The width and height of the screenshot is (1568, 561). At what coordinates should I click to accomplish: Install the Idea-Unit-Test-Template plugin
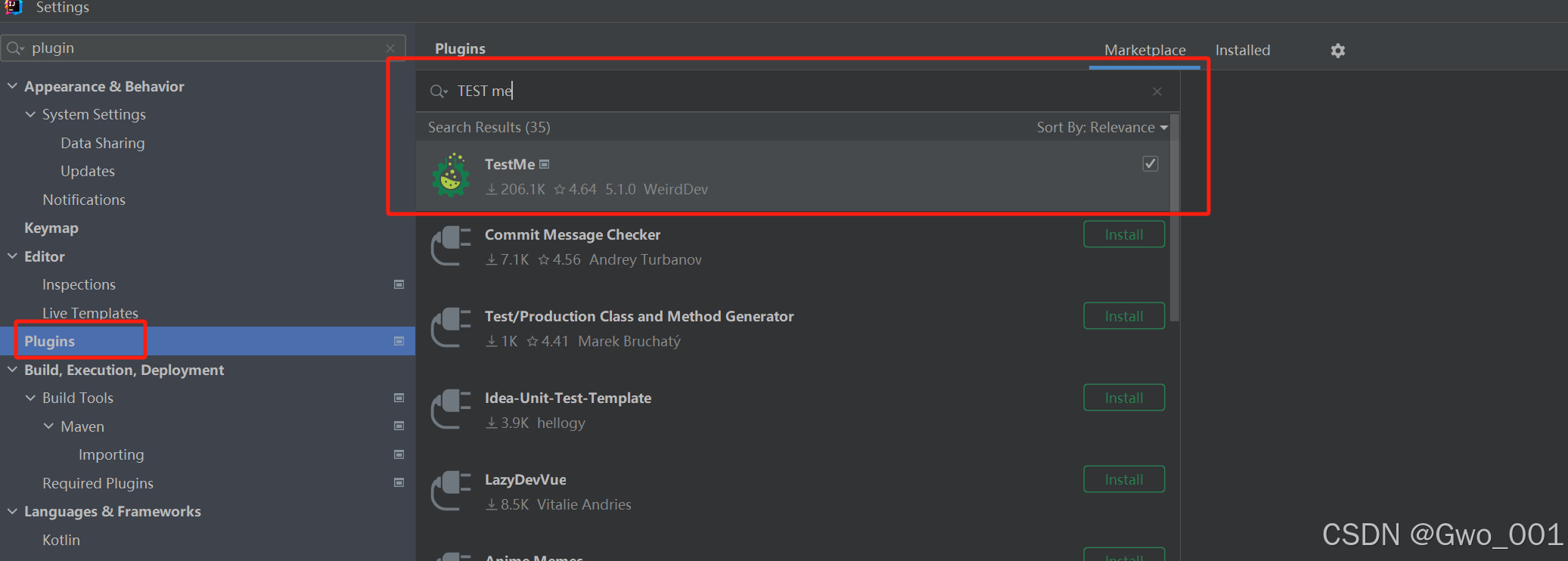pyautogui.click(x=1124, y=398)
